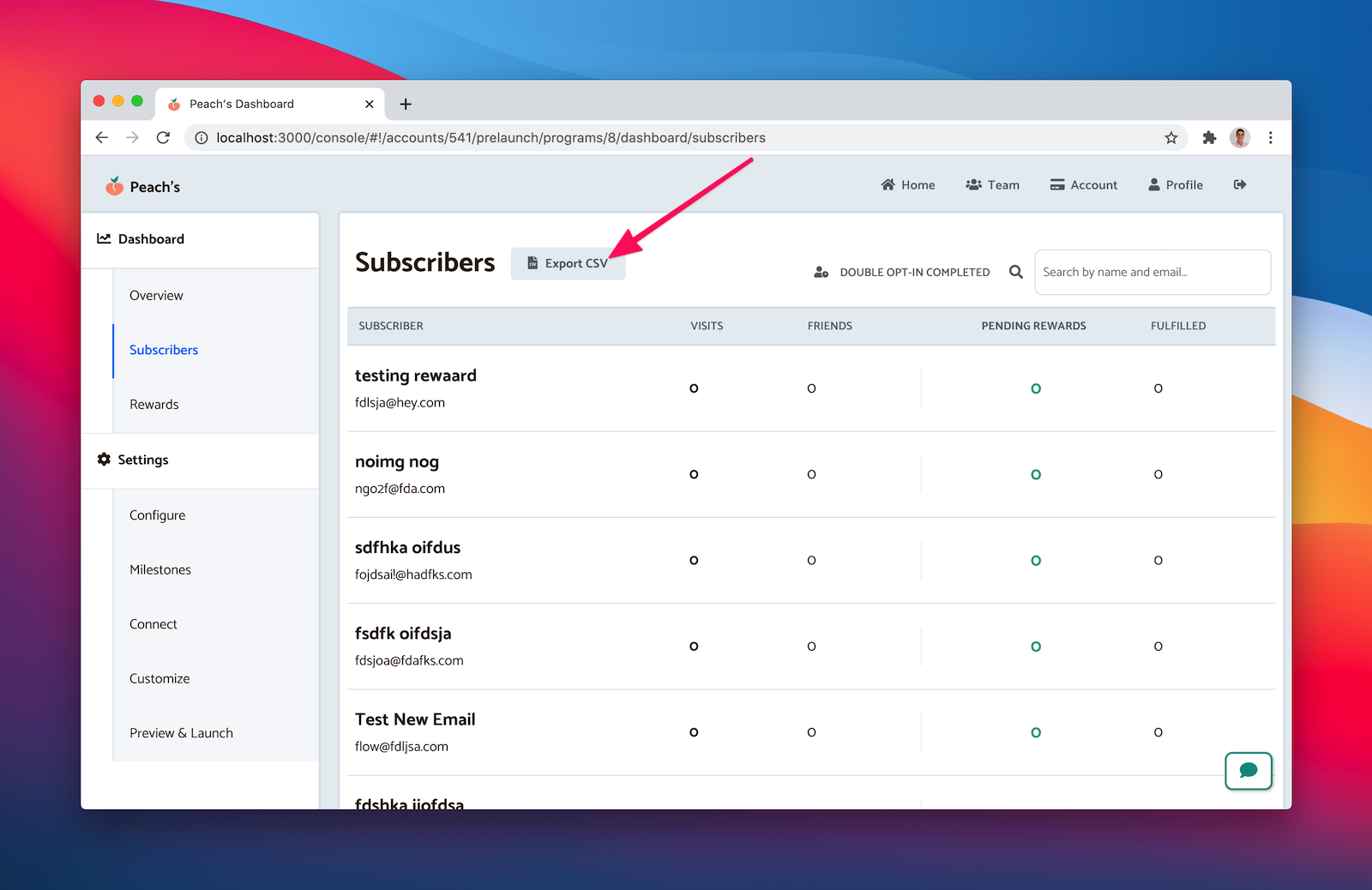Open the browser extensions puzzle icon

(x=1209, y=138)
